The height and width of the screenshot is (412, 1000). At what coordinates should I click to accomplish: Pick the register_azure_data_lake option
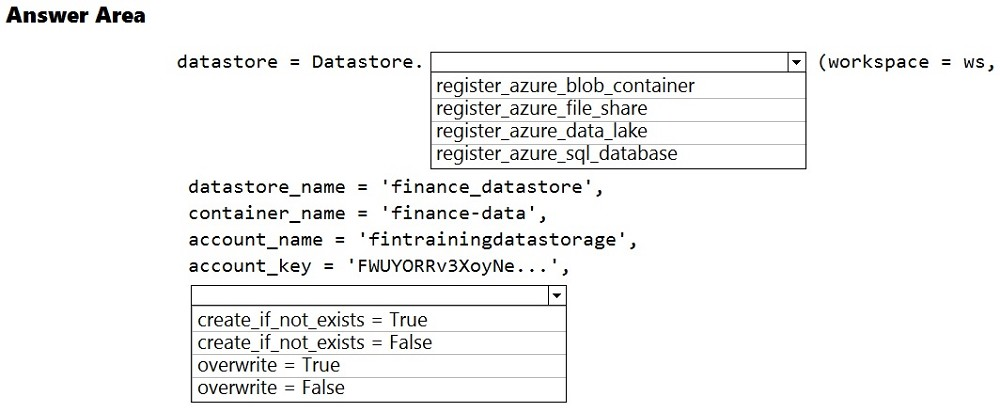[542, 131]
